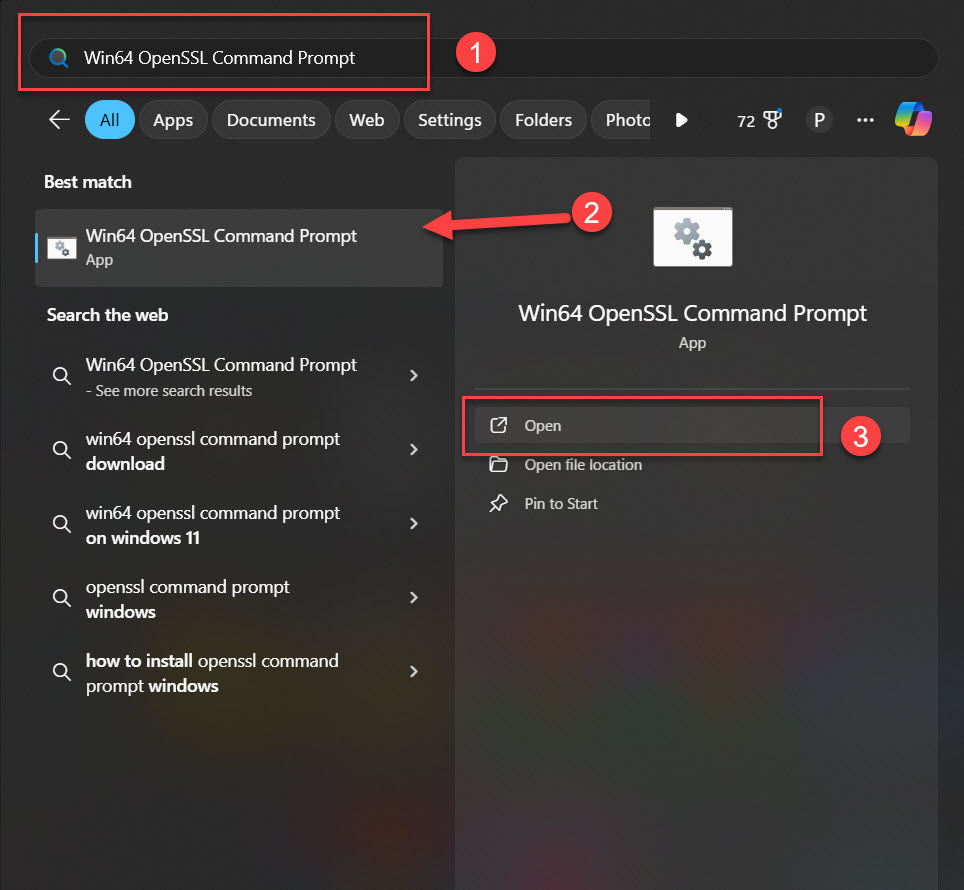Expand chevron for 'command prompt download' suggestion
This screenshot has height=890, width=964.
click(414, 450)
